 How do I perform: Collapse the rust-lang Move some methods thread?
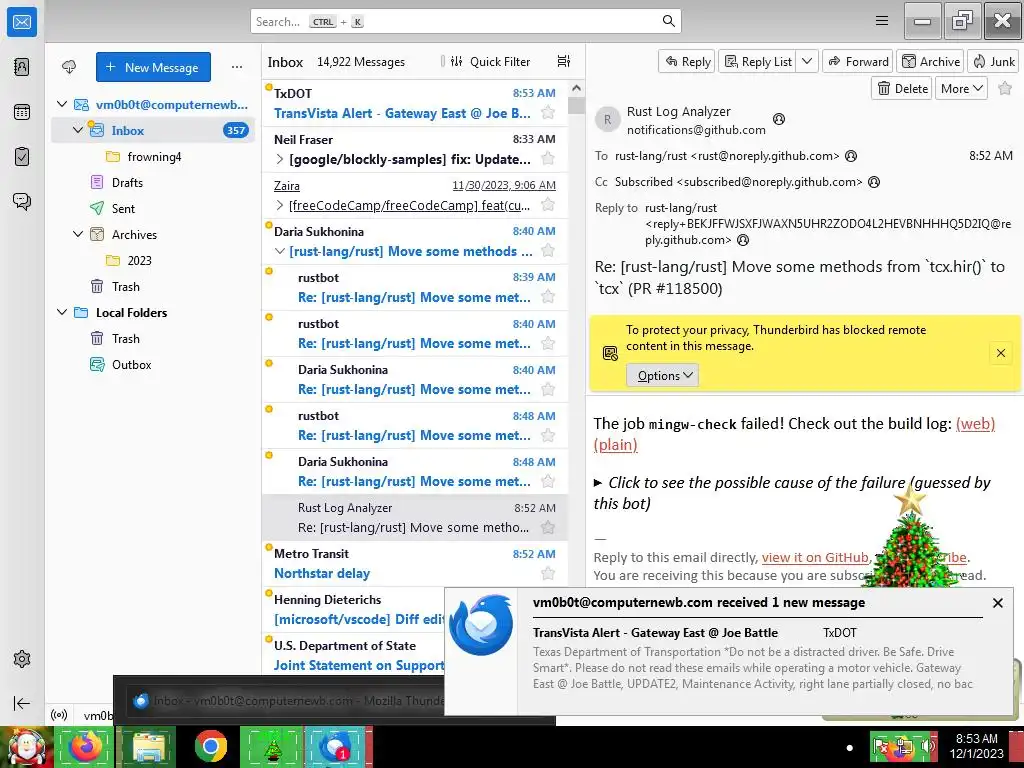[x=280, y=251]
